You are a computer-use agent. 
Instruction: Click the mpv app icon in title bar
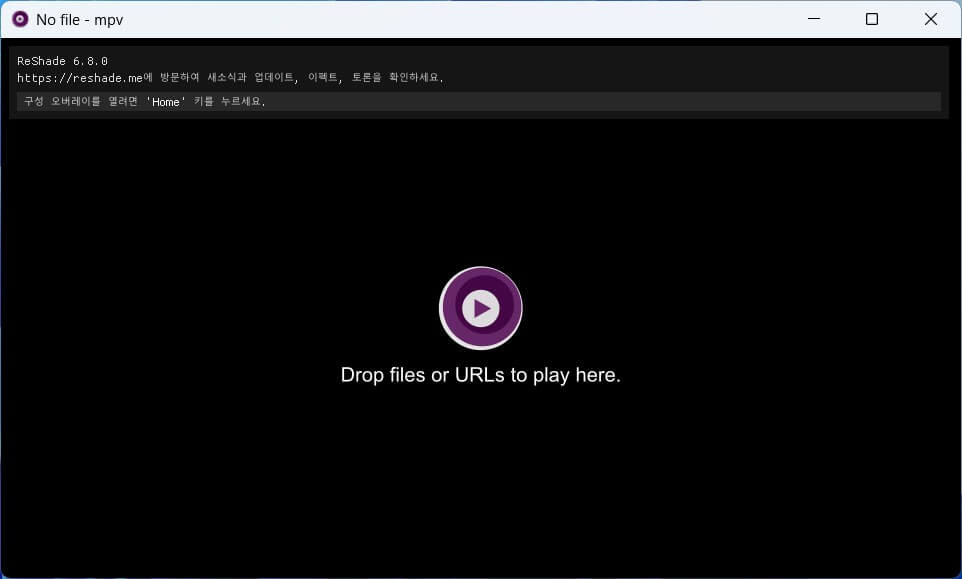pos(20,20)
